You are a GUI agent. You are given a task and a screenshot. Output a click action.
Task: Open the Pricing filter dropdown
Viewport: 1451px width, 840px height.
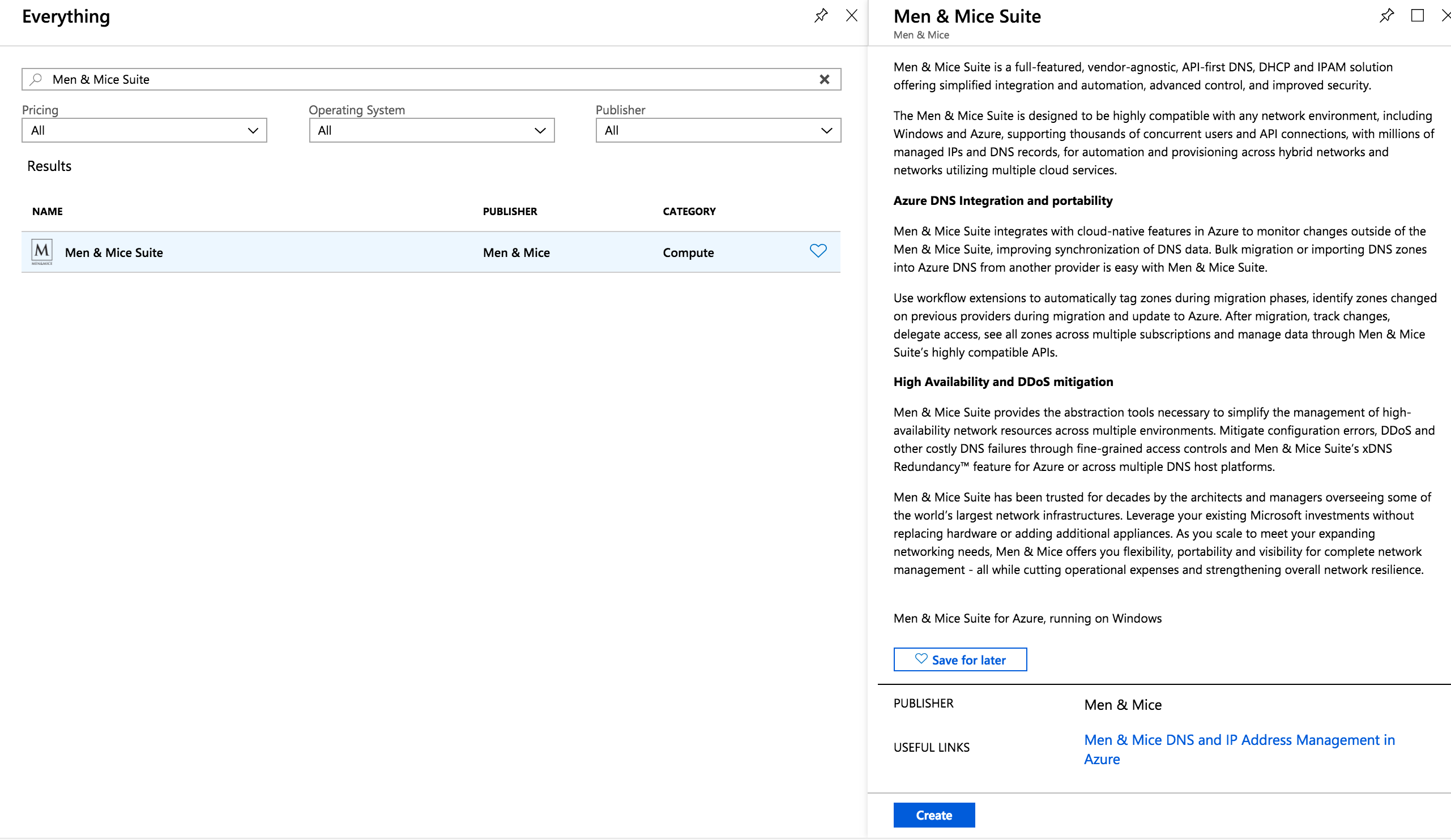click(144, 131)
